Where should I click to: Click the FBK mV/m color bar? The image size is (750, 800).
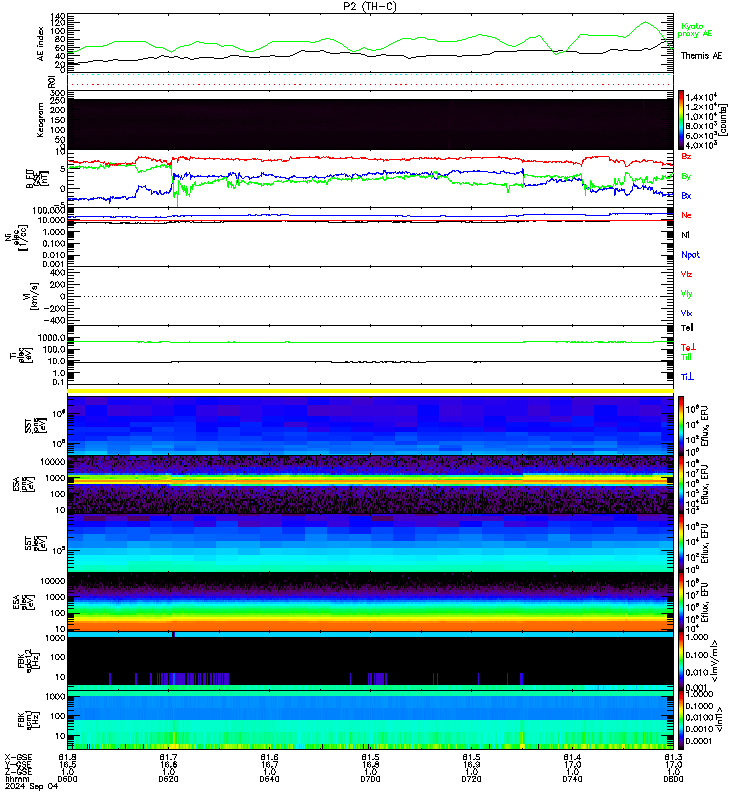point(681,661)
